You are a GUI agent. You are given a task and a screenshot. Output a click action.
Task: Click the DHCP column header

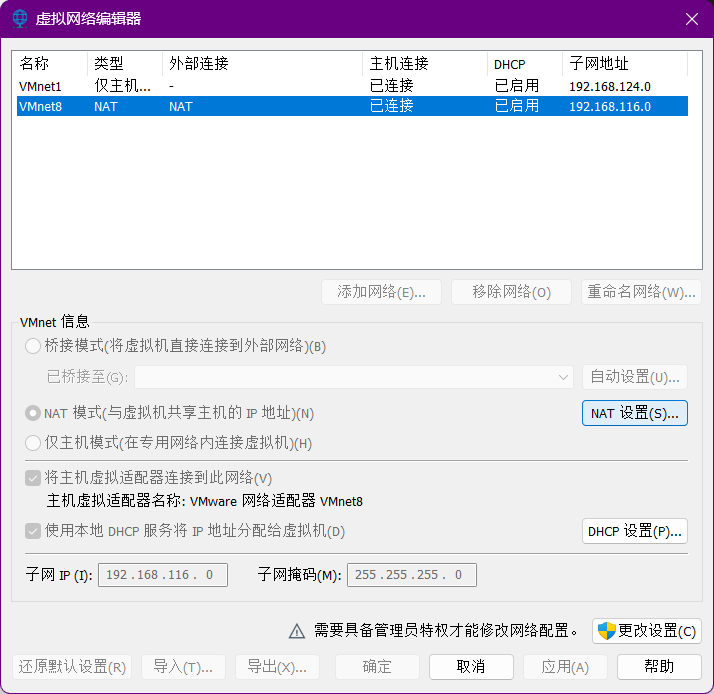[x=525, y=64]
